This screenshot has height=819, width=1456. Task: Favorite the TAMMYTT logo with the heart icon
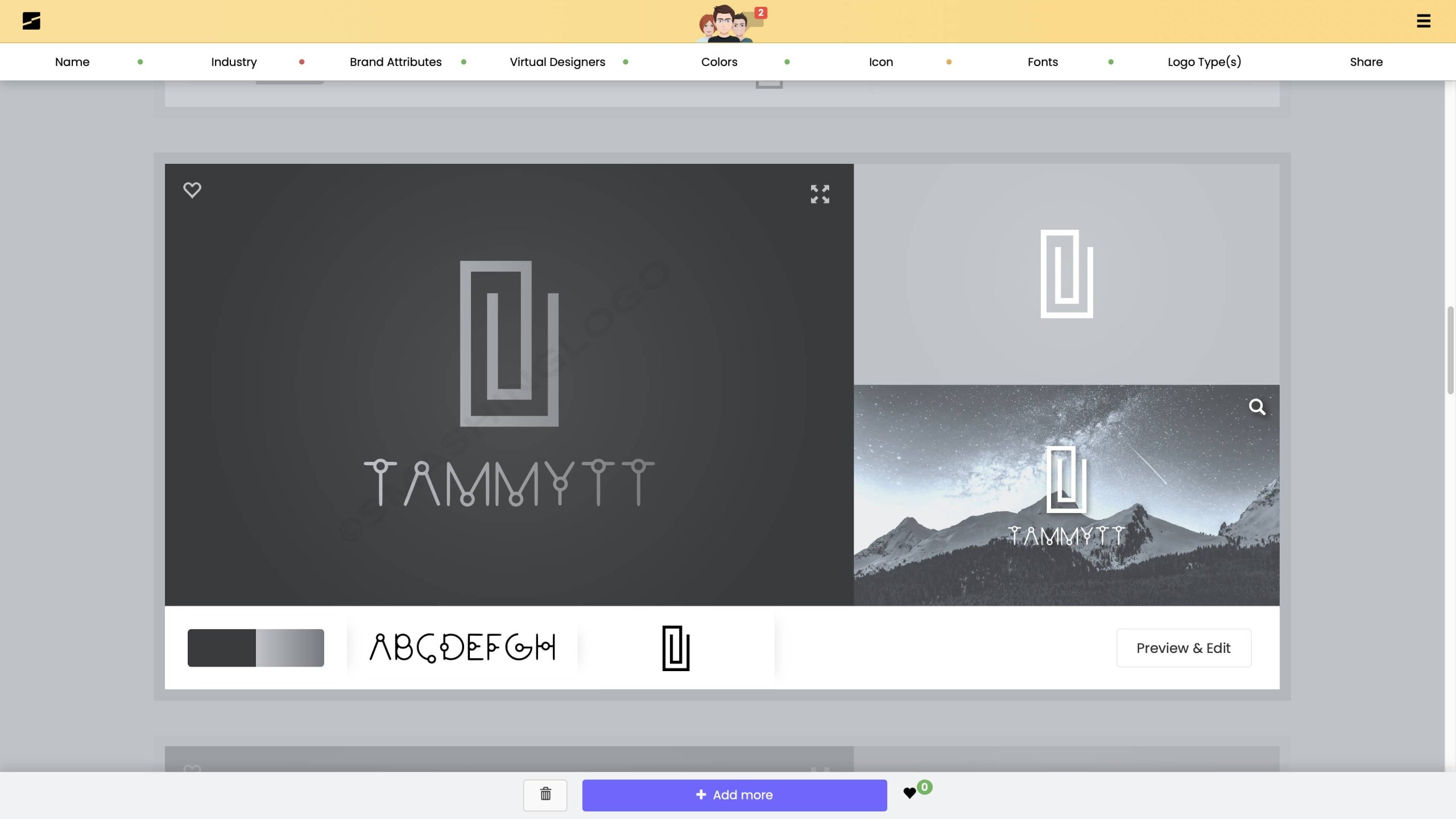click(192, 189)
